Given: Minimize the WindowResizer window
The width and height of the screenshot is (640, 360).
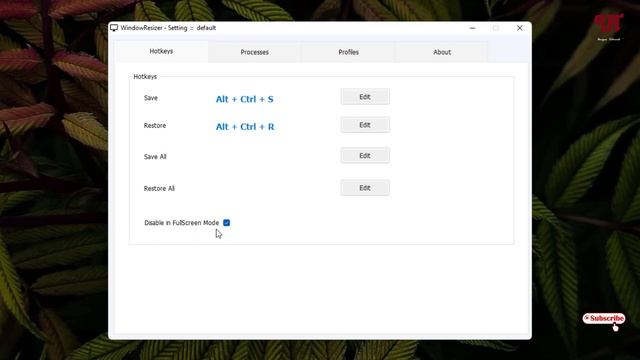Looking at the screenshot, I should click(472, 28).
